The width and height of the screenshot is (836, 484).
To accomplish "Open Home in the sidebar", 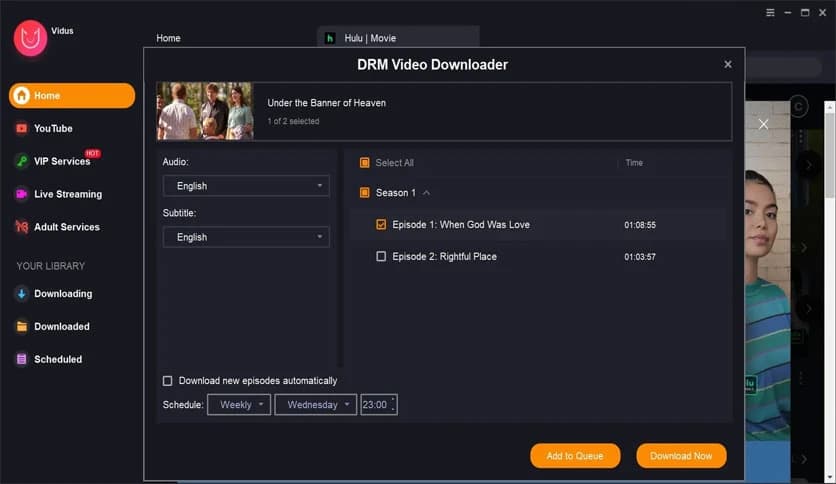I will (72, 95).
